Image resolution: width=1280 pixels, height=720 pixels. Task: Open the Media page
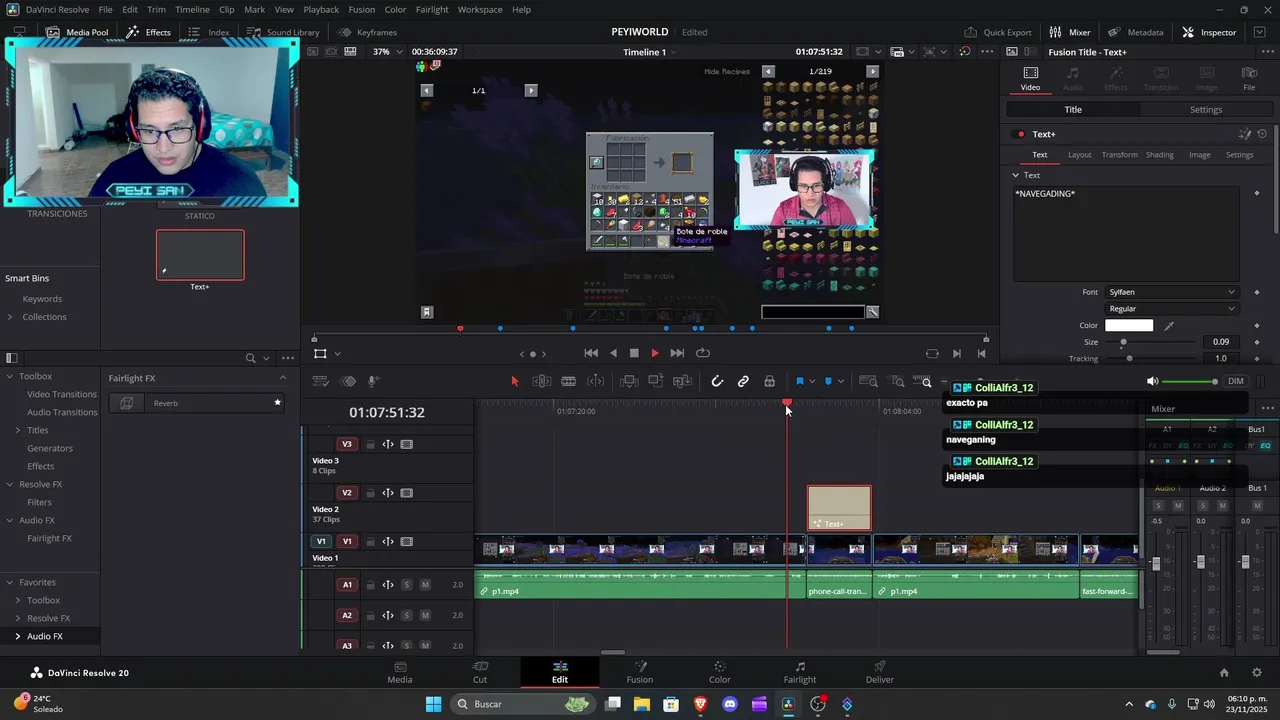(x=400, y=672)
